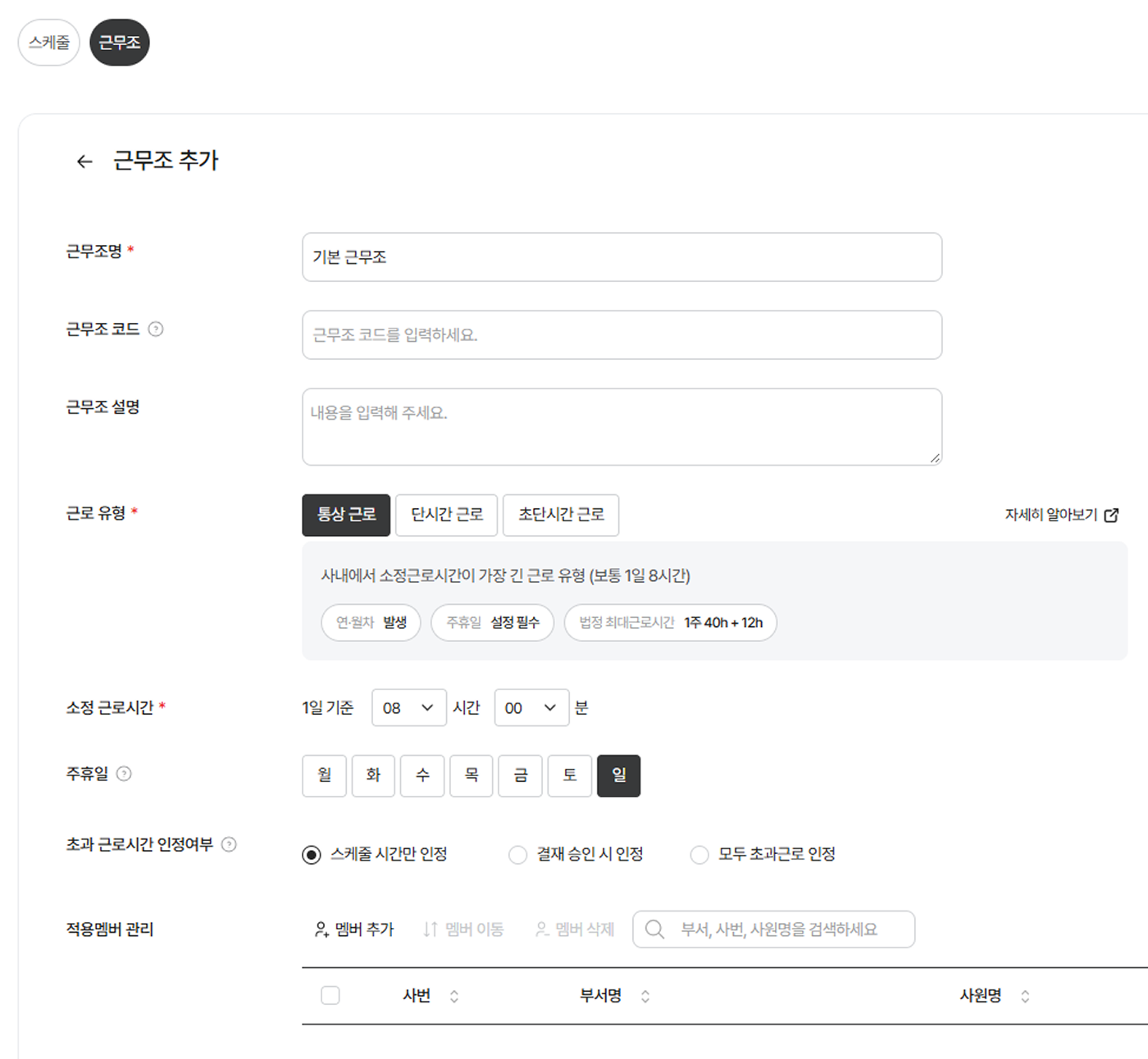
Task: Toggle 월 as weekly holiday
Action: (325, 775)
